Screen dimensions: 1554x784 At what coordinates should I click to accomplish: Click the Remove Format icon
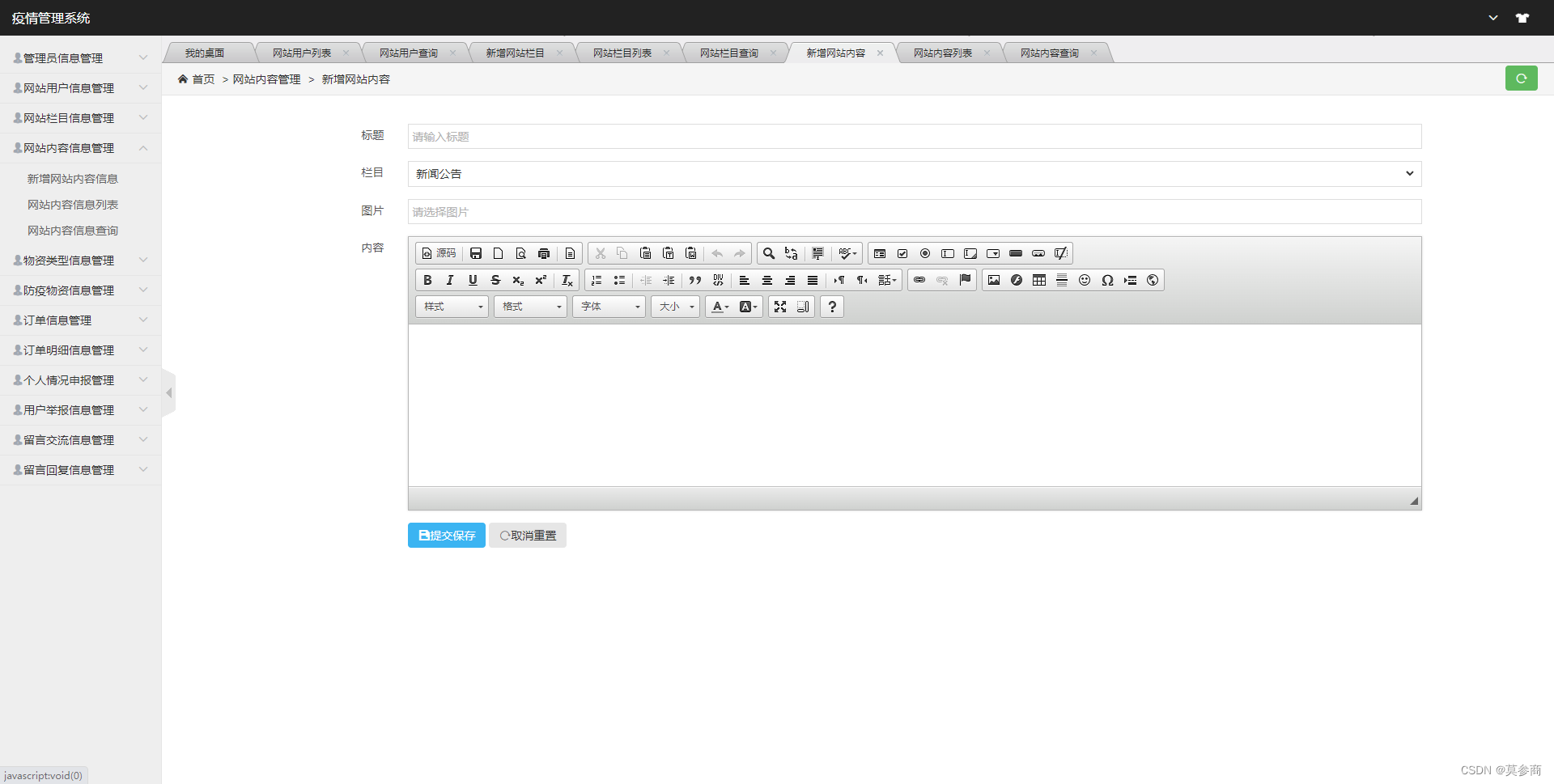tap(567, 280)
